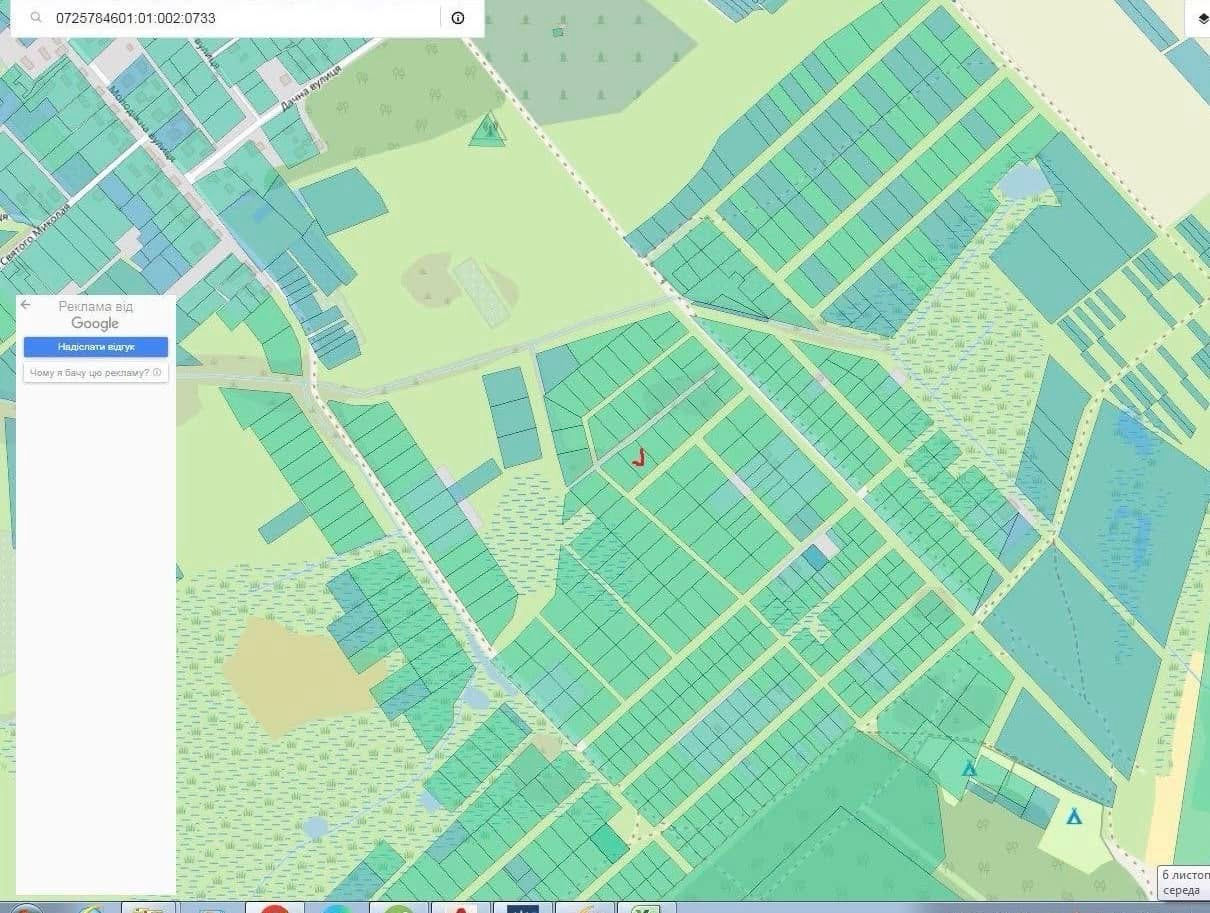Click the radio tower triangle symbol
The image size is (1210, 913).
pyautogui.click(x=487, y=130)
